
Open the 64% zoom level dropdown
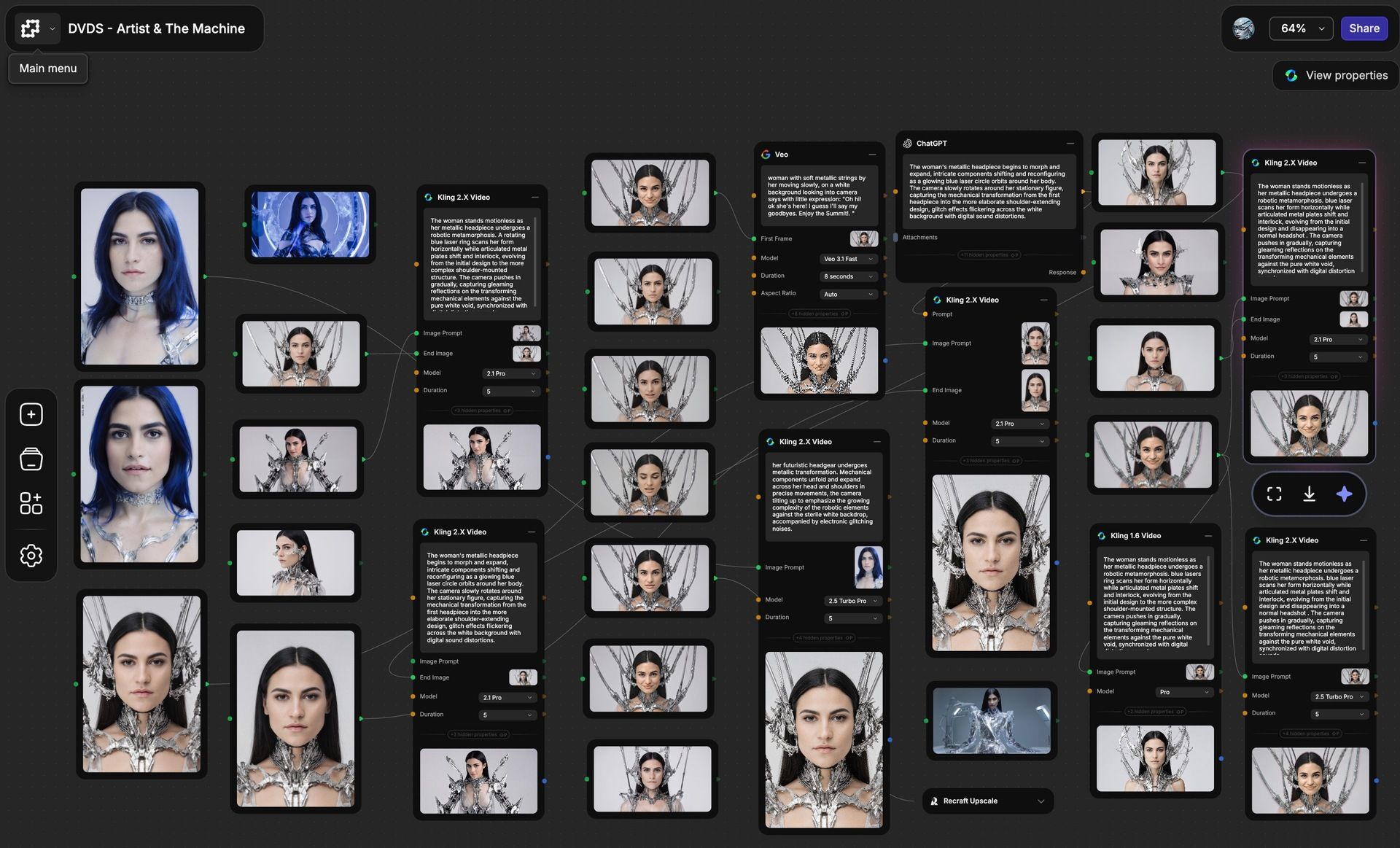[x=1301, y=28]
